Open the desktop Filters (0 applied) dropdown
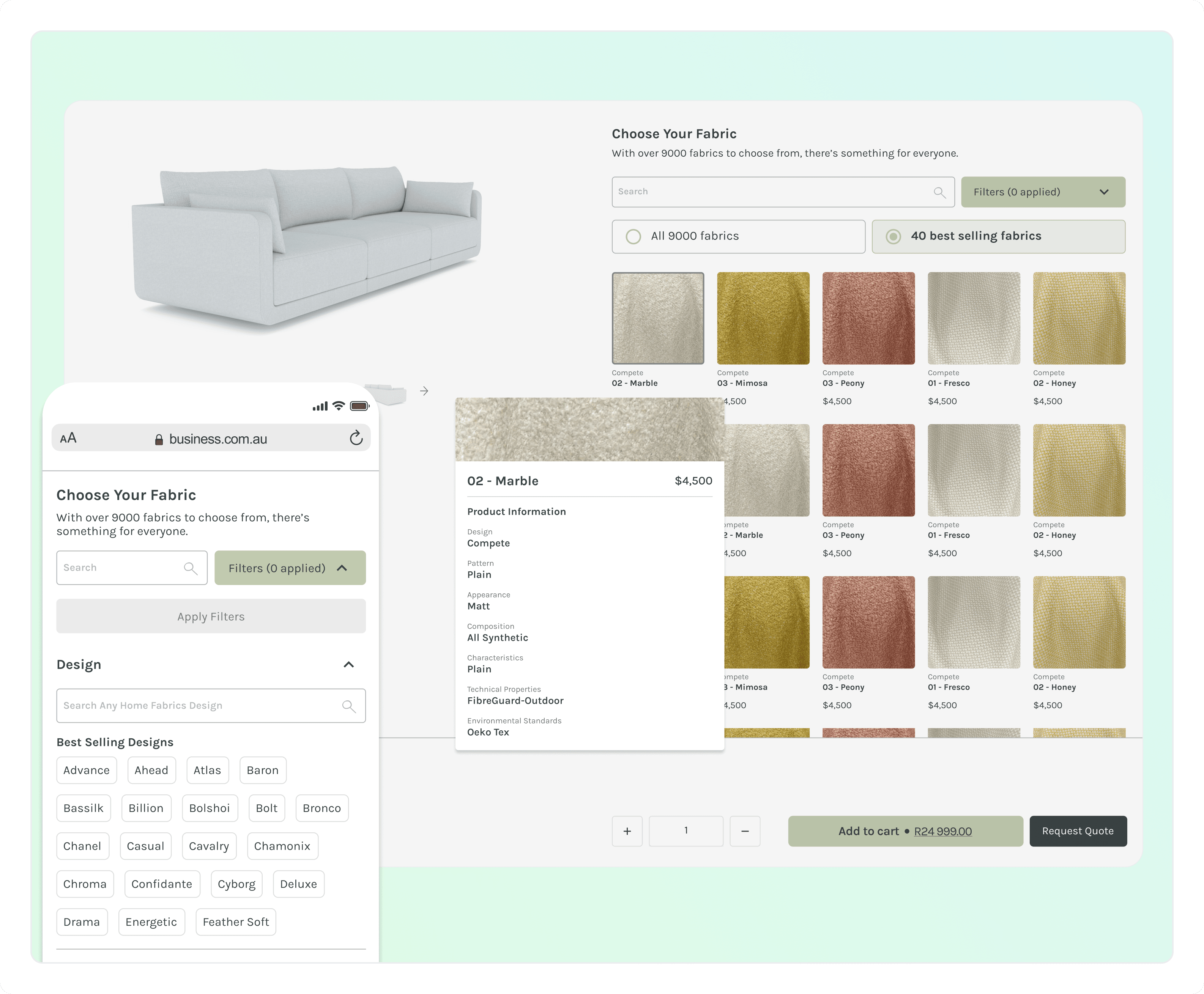This screenshot has width=1204, height=994. point(1042,192)
